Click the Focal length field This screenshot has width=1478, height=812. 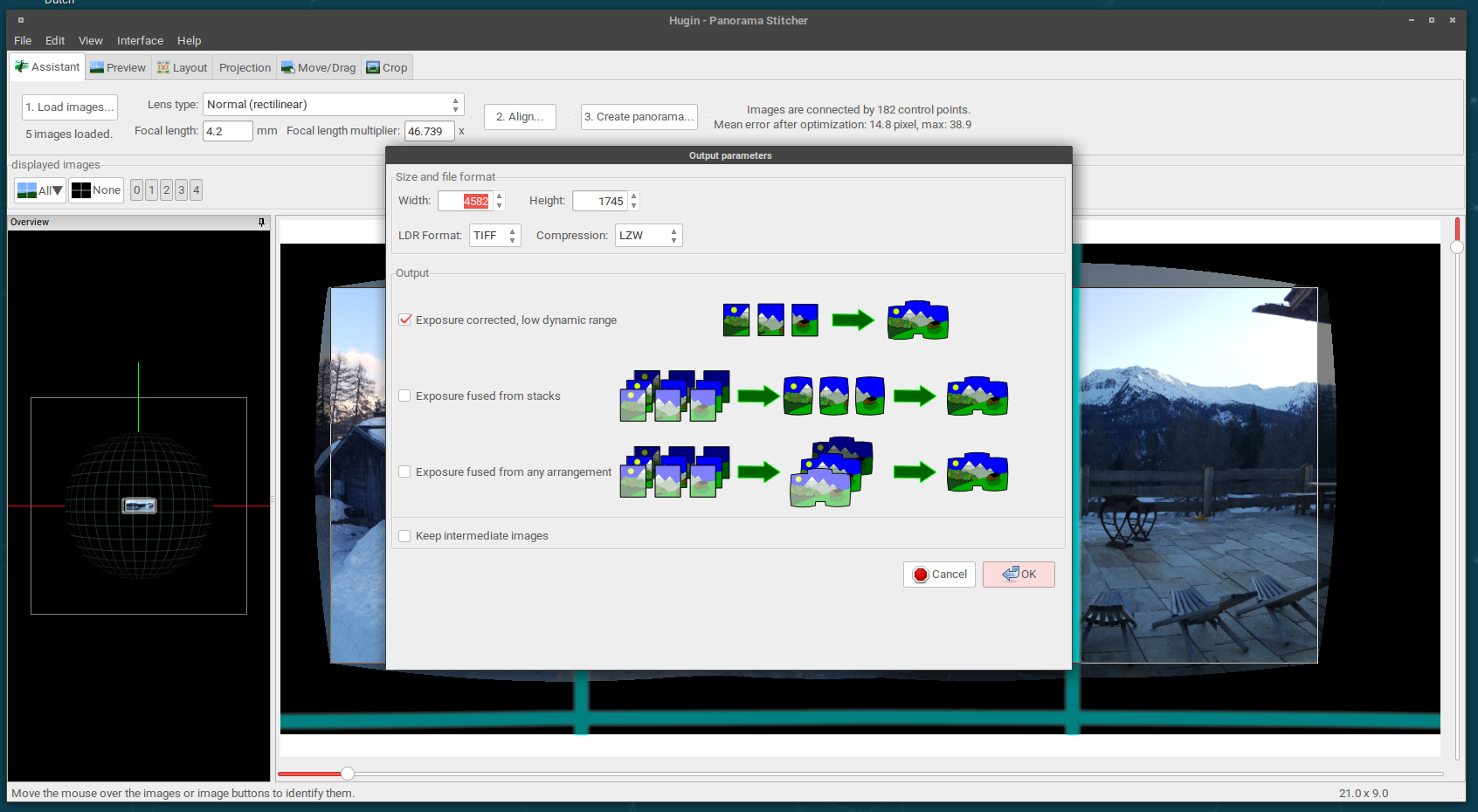228,131
